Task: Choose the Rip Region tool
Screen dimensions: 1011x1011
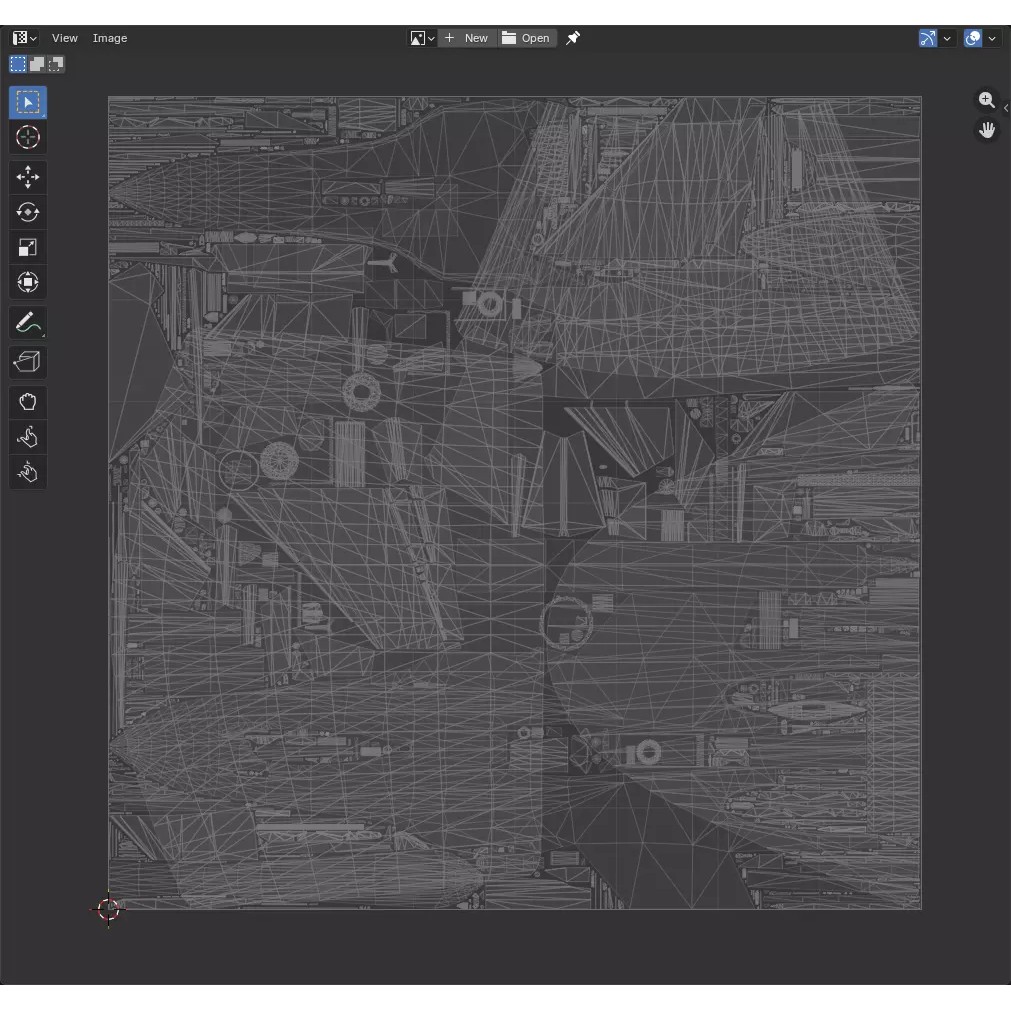Action: 28,362
